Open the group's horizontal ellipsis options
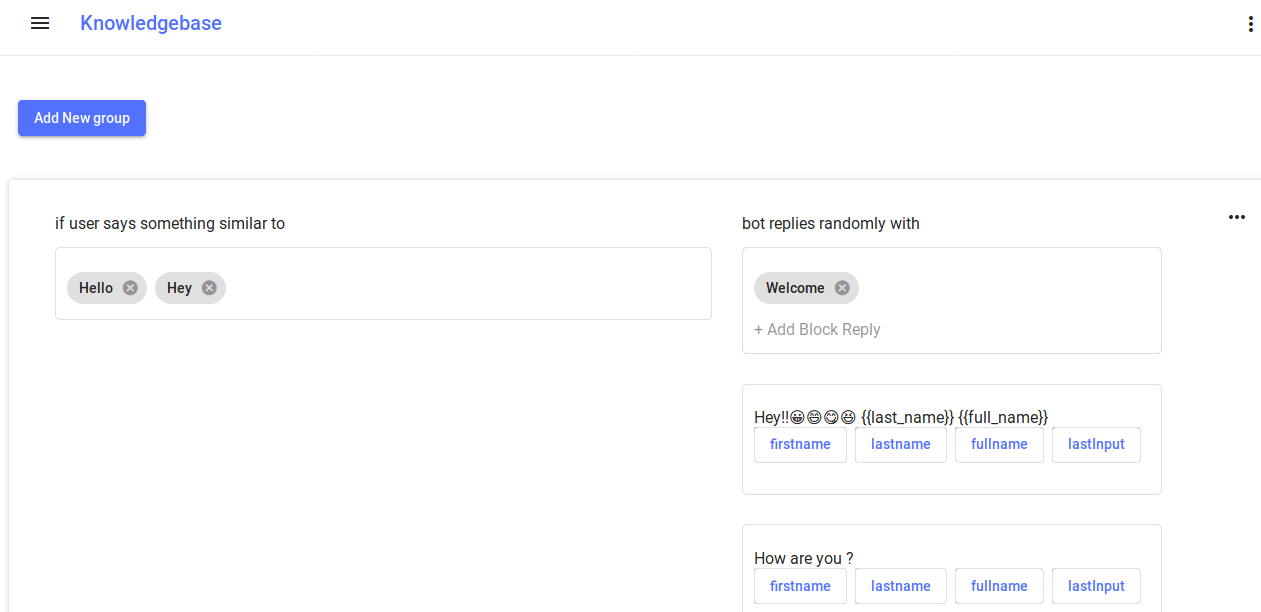1261x612 pixels. coord(1237,217)
